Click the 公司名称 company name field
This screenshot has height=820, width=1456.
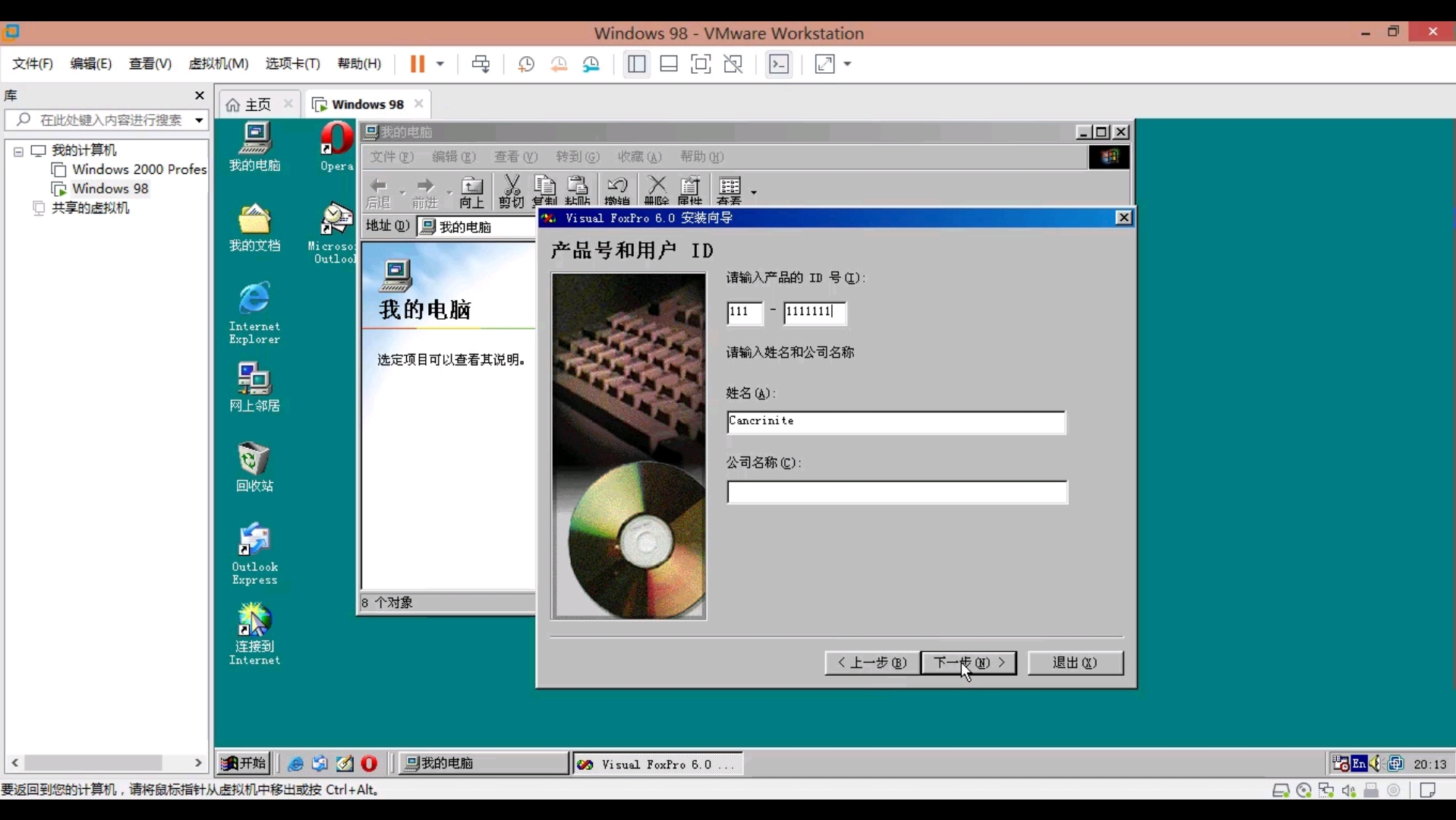[x=897, y=492]
